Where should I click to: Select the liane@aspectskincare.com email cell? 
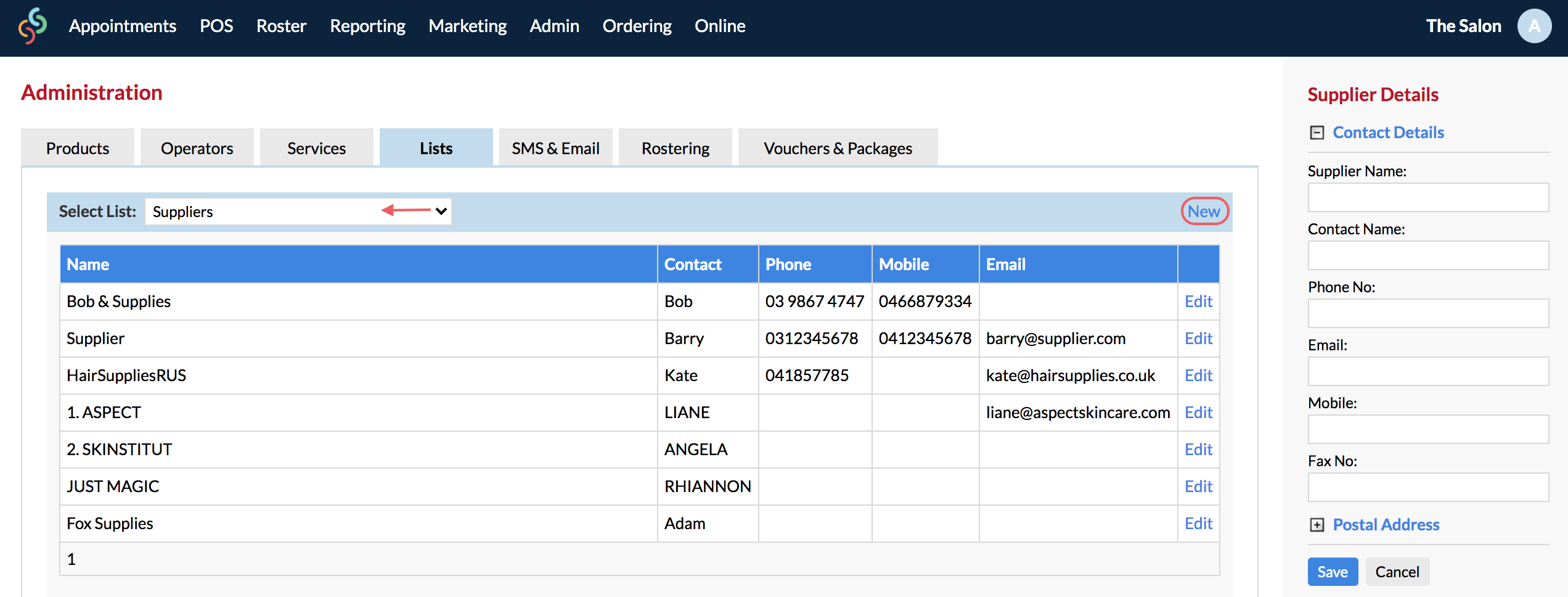pyautogui.click(x=1078, y=413)
